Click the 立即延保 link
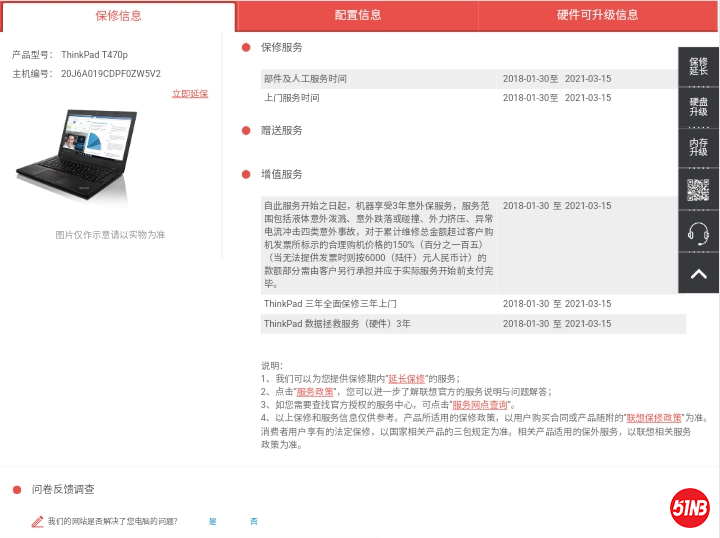The image size is (720, 538). tap(190, 94)
